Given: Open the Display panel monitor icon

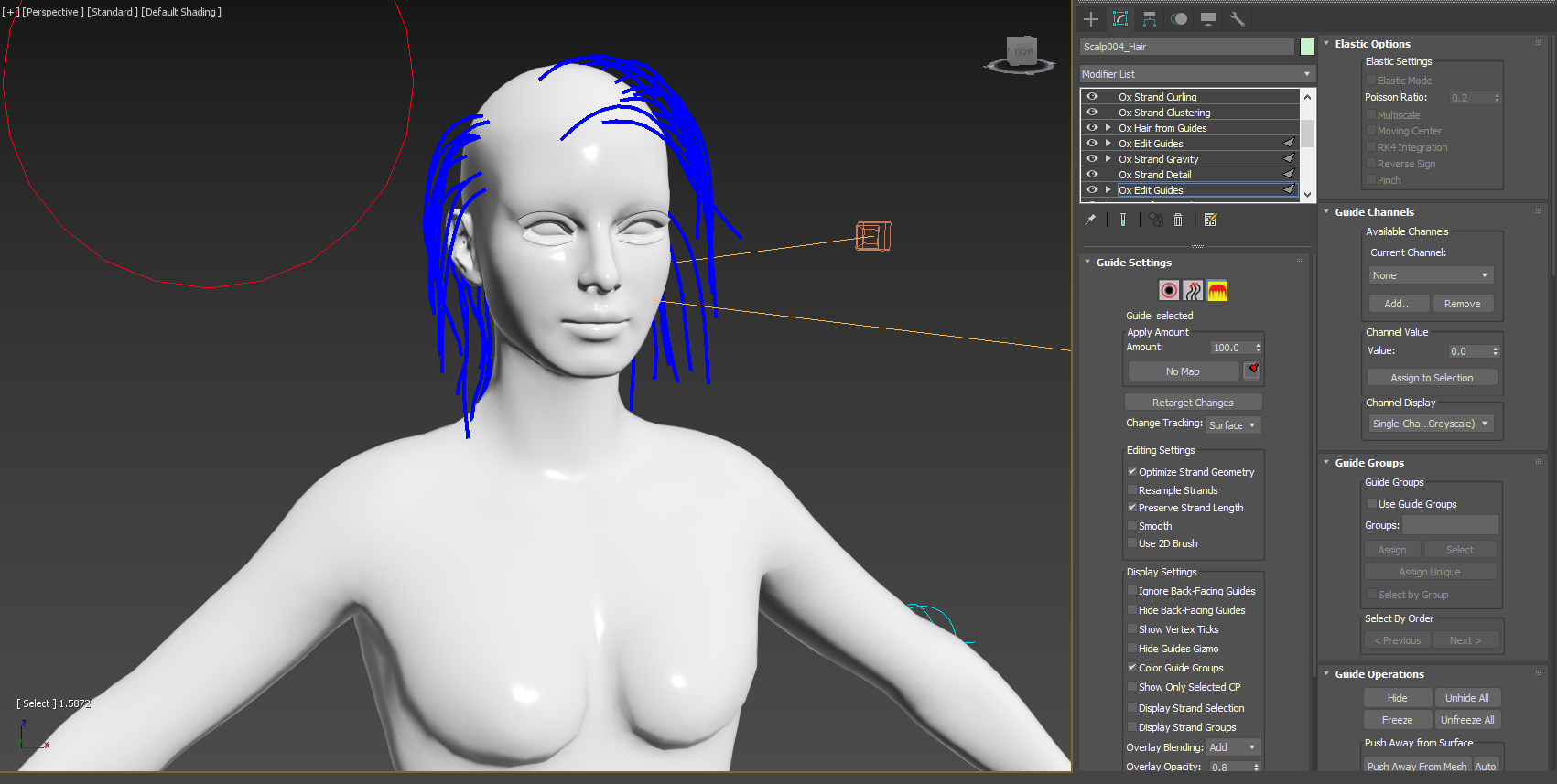Looking at the screenshot, I should point(1208,19).
